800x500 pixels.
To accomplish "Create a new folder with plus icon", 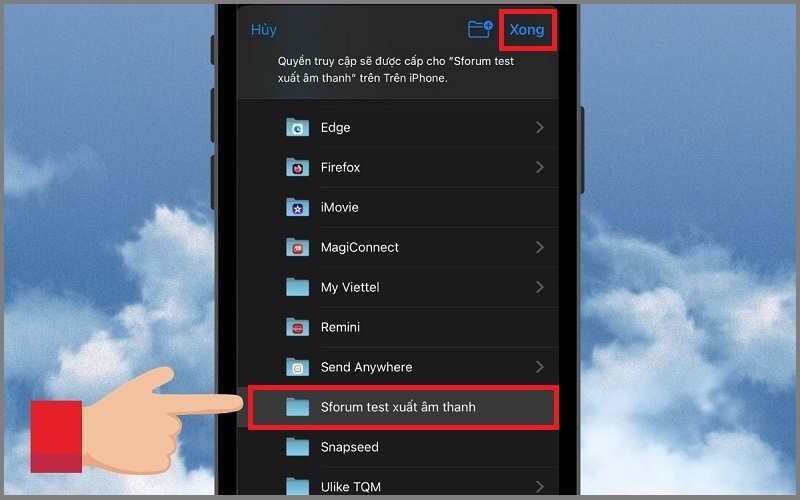I will [480, 29].
